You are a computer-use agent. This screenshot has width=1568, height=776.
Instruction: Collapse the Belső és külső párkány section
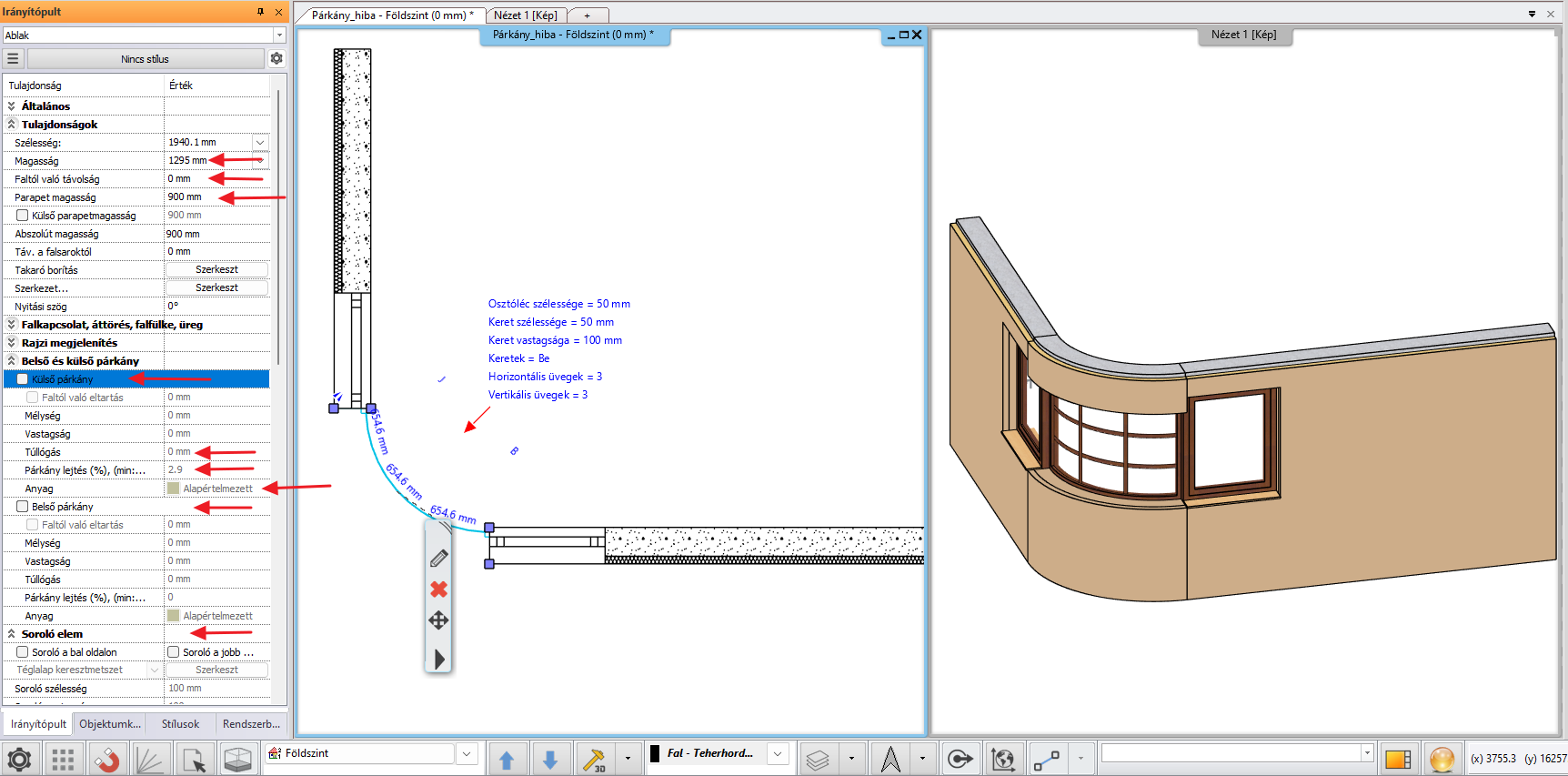pos(12,361)
